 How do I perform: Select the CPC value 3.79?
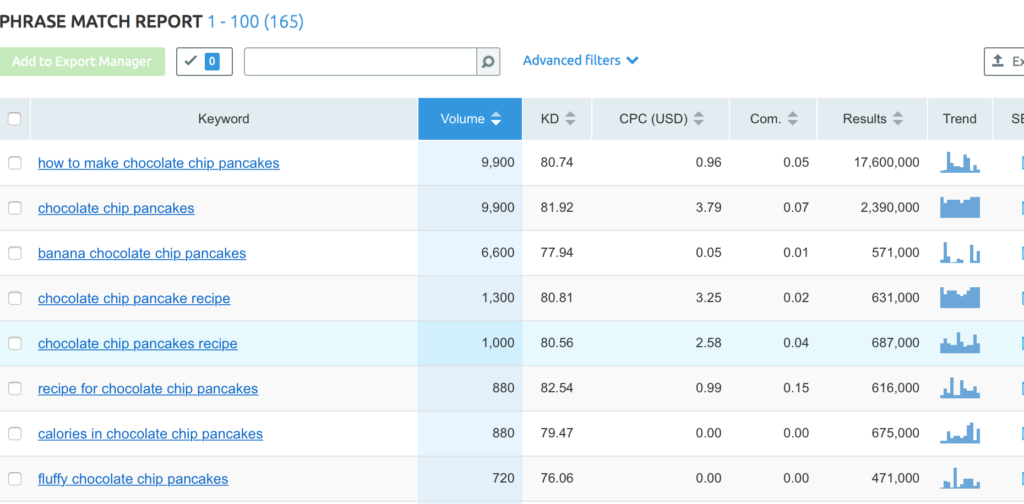(x=709, y=208)
